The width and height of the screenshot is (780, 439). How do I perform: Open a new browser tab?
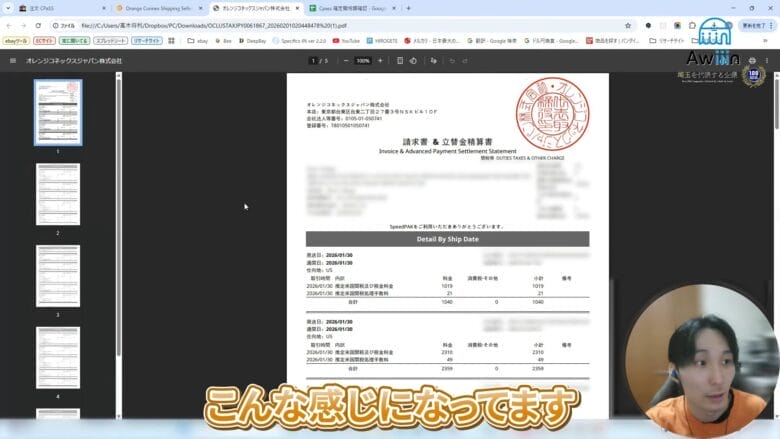point(408,8)
